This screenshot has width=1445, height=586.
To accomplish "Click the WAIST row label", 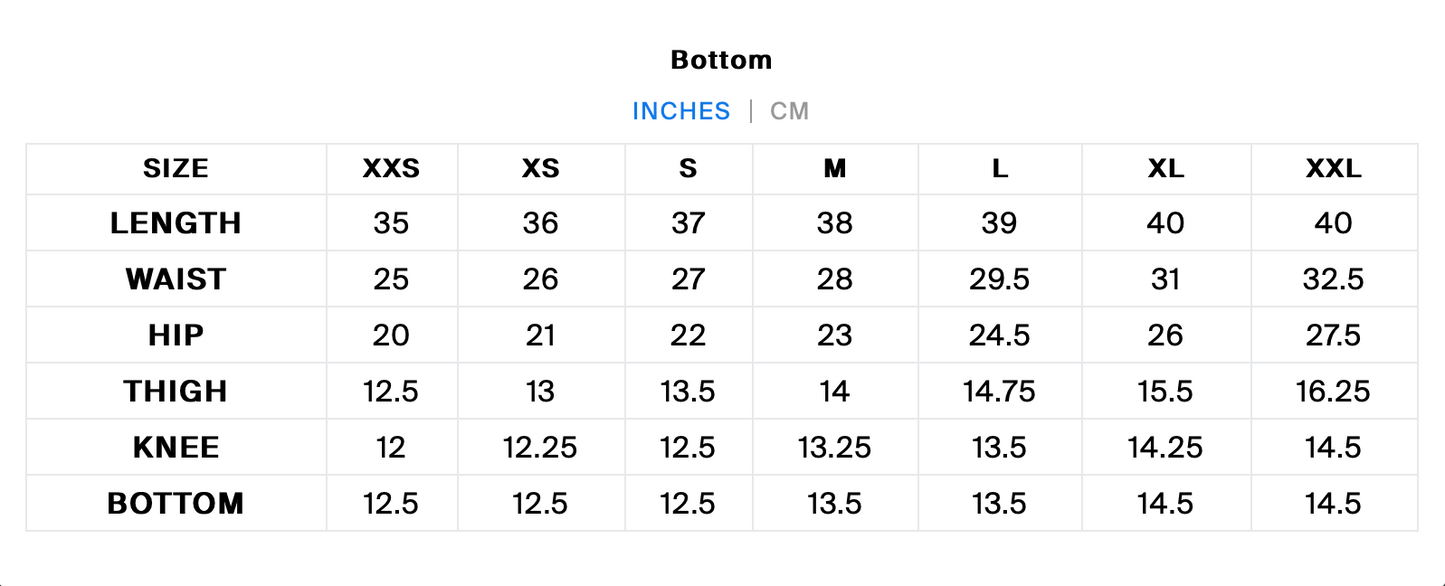I will pyautogui.click(x=176, y=279).
